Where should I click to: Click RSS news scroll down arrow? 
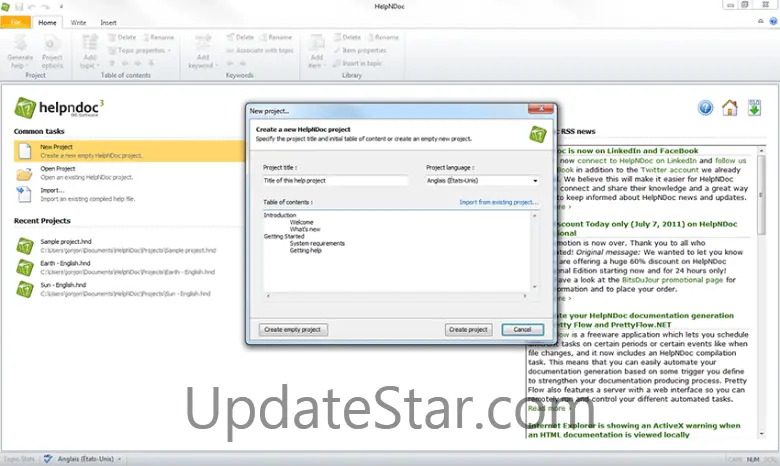click(762, 434)
